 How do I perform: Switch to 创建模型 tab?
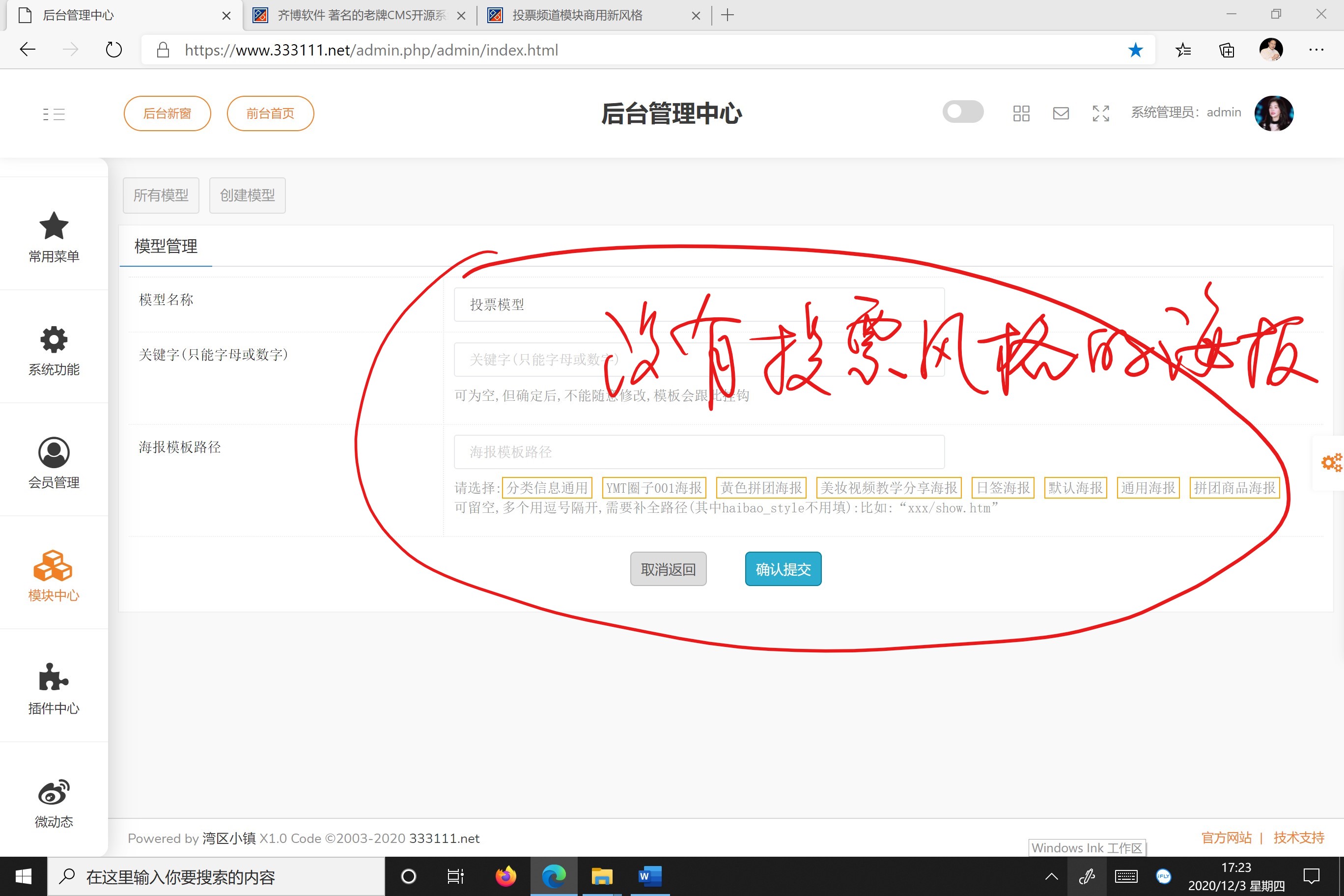pos(247,196)
